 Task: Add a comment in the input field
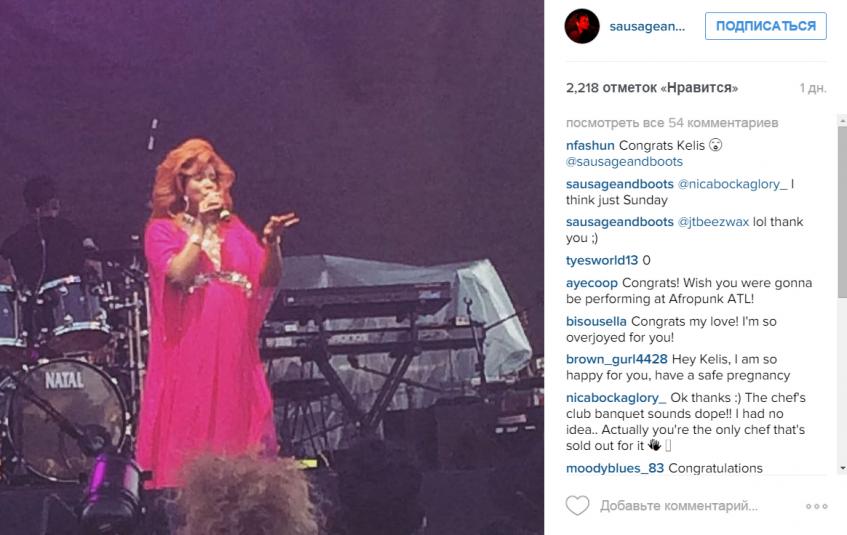point(679,506)
